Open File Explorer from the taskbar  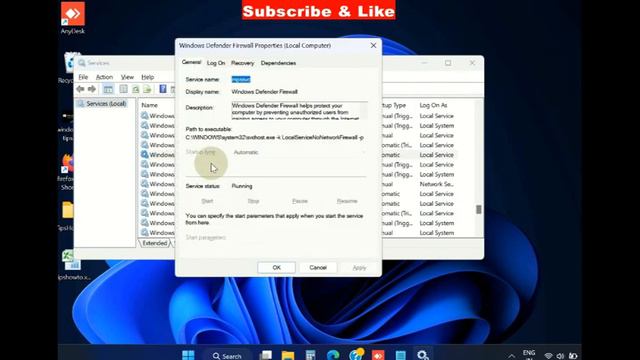coord(288,355)
